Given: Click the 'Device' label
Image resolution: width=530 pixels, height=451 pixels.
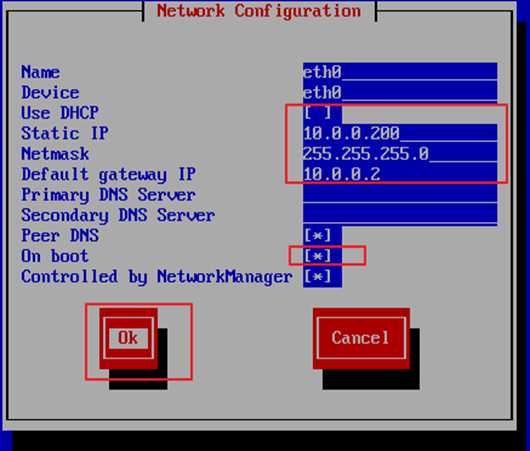Looking at the screenshot, I should [x=50, y=92].
